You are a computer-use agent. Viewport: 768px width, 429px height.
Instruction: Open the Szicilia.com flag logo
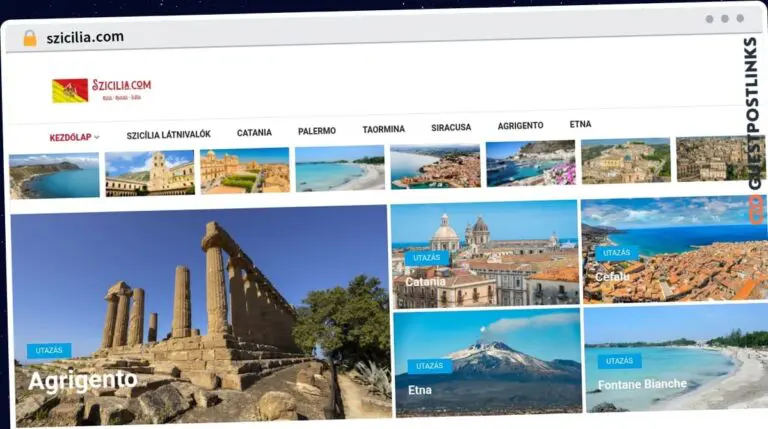[x=70, y=91]
